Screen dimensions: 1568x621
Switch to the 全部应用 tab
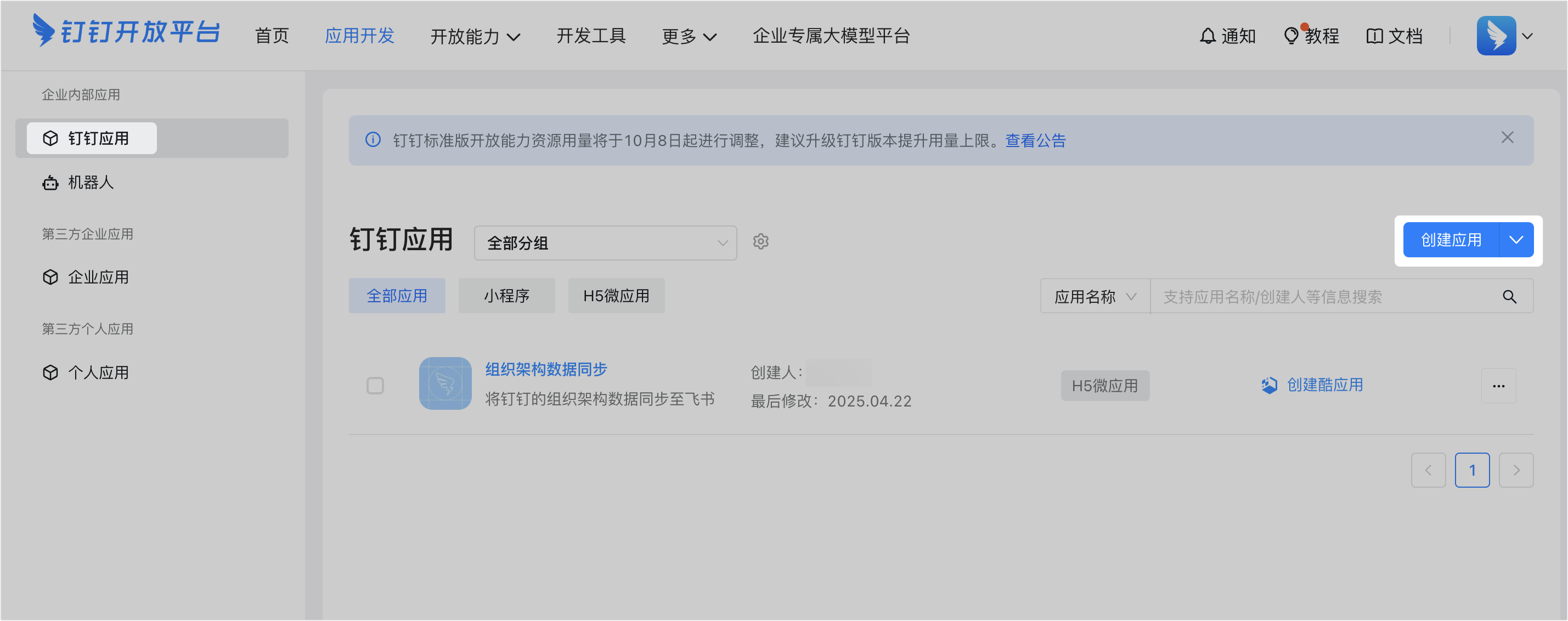397,296
